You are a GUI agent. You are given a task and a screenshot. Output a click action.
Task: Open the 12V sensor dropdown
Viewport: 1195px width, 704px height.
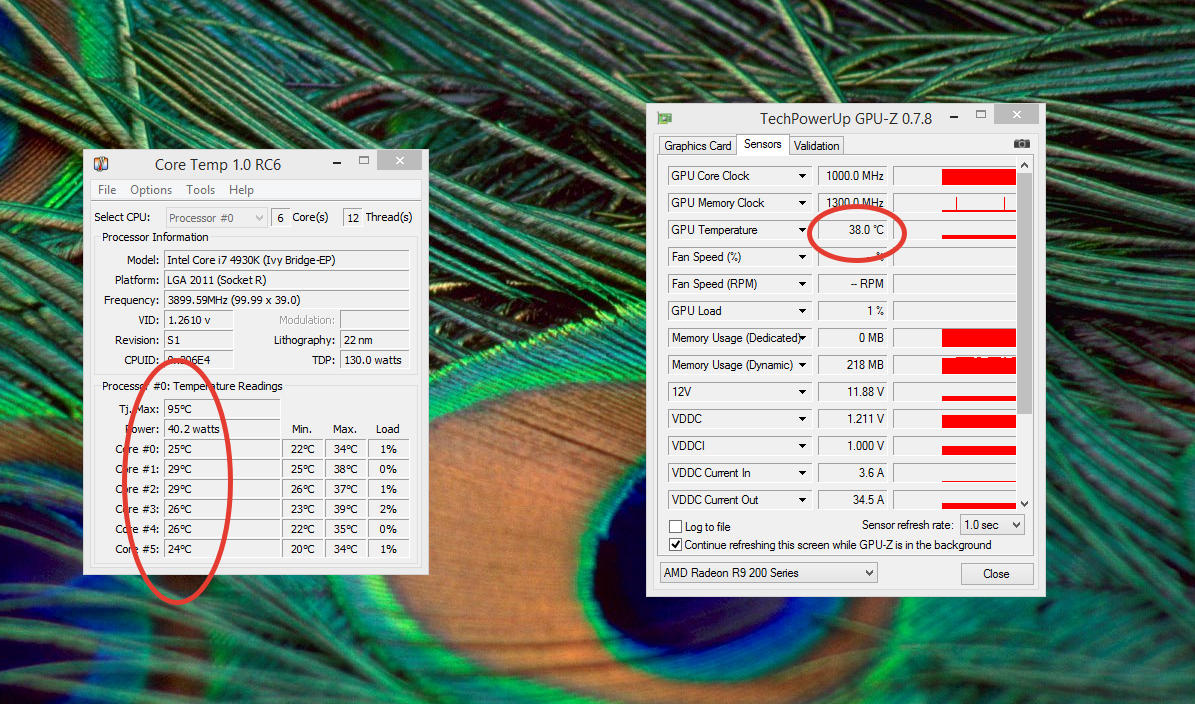[802, 392]
